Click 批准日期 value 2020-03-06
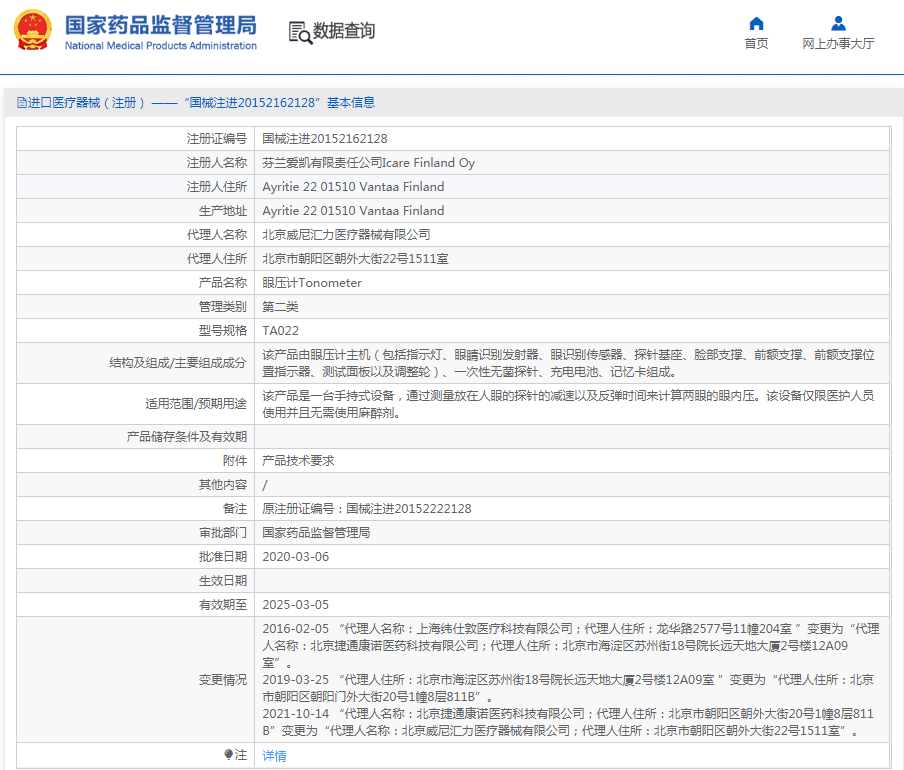The image size is (904, 770). coord(296,557)
